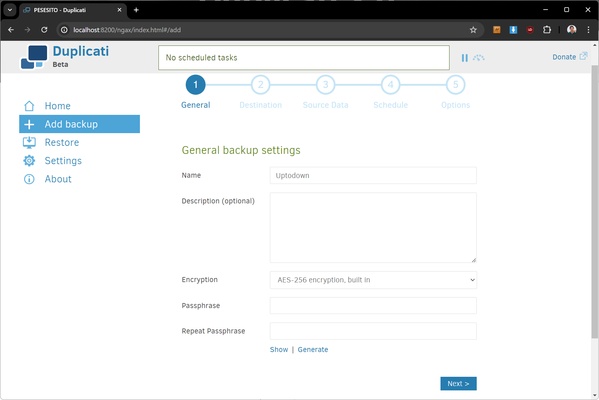Click the browser forward arrow
599x400 pixels.
click(x=27, y=30)
